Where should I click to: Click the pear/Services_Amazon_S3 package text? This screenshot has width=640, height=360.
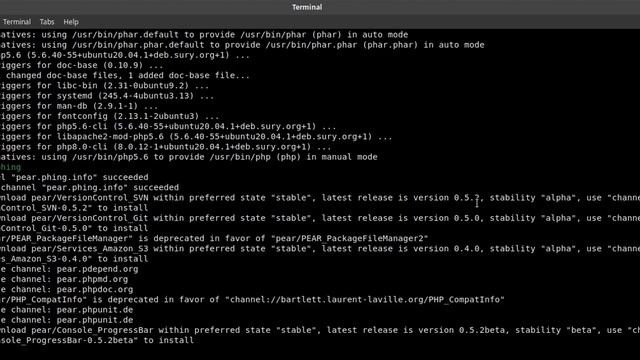(x=90, y=249)
